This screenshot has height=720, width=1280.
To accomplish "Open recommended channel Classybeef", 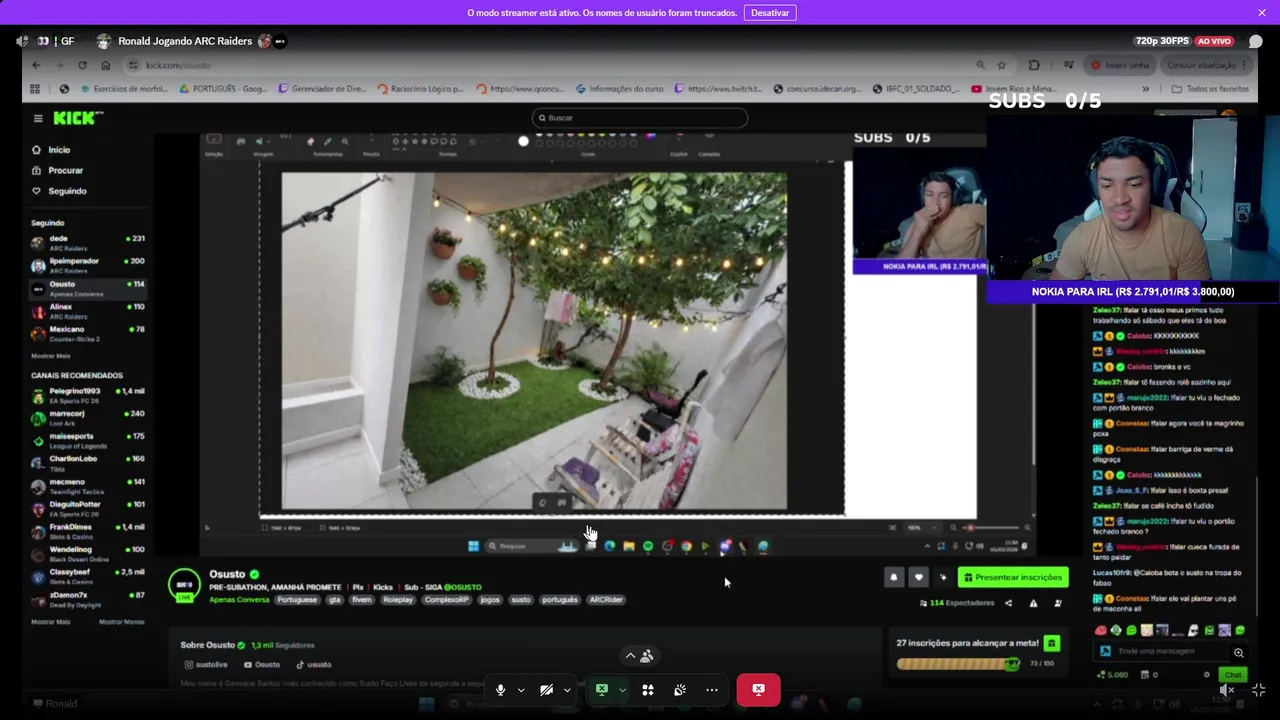I will tap(88, 576).
